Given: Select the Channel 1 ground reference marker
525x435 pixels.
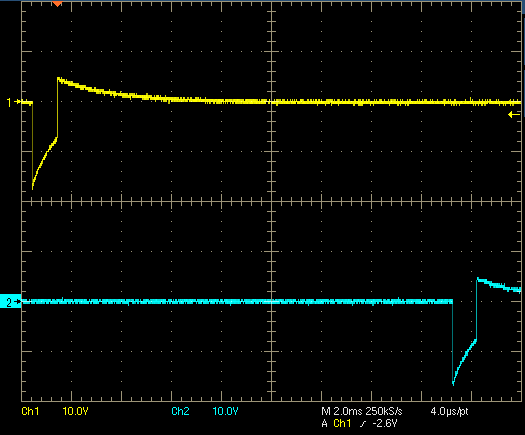Looking at the screenshot, I should tap(13, 102).
